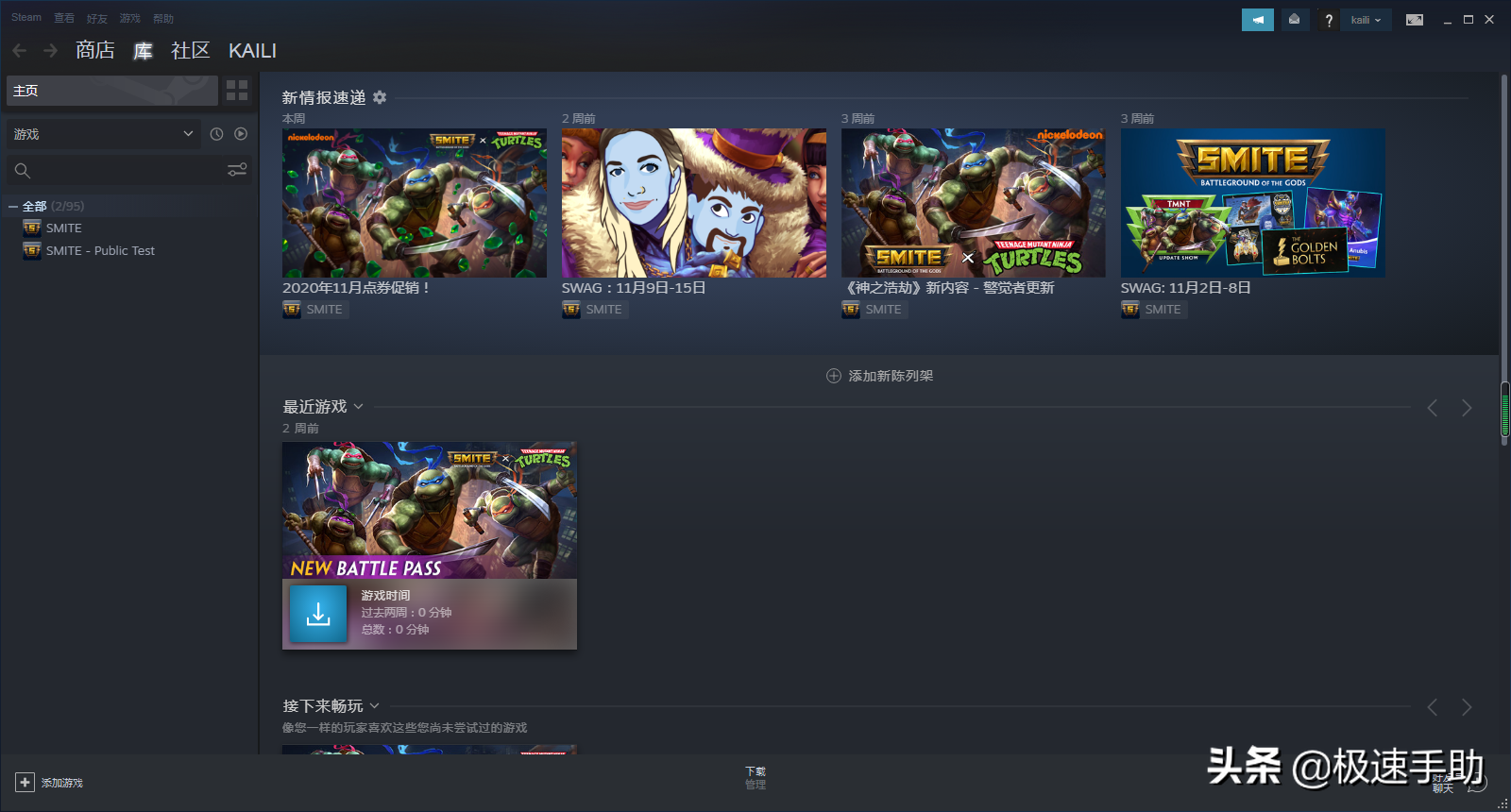Open advanced filter options icon

[237, 170]
